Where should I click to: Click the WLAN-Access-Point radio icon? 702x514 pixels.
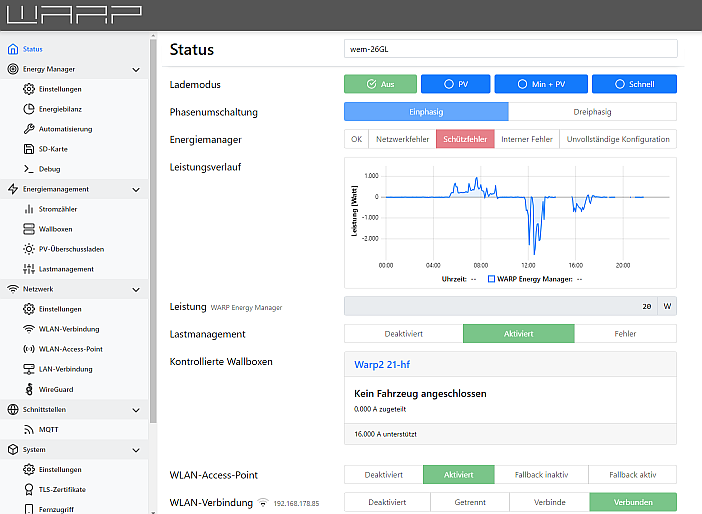click(29, 349)
